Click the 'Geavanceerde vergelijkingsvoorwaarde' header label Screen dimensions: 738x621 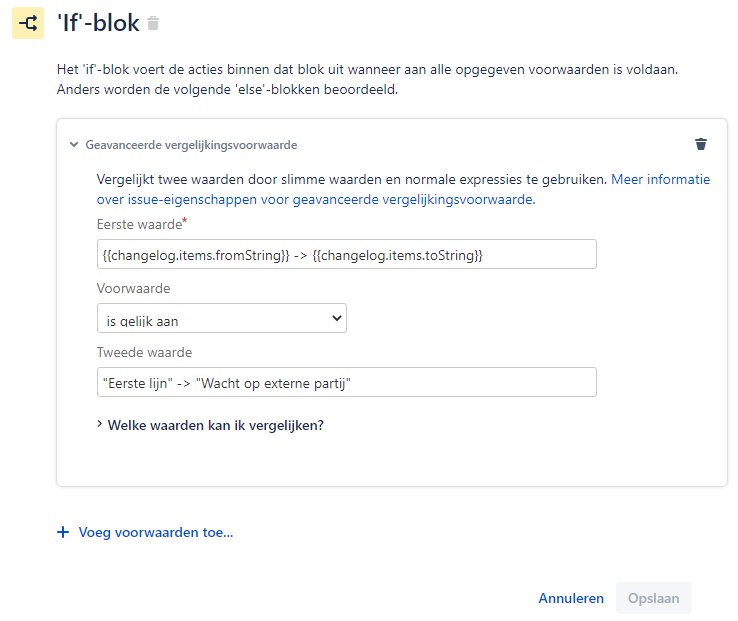coord(191,145)
